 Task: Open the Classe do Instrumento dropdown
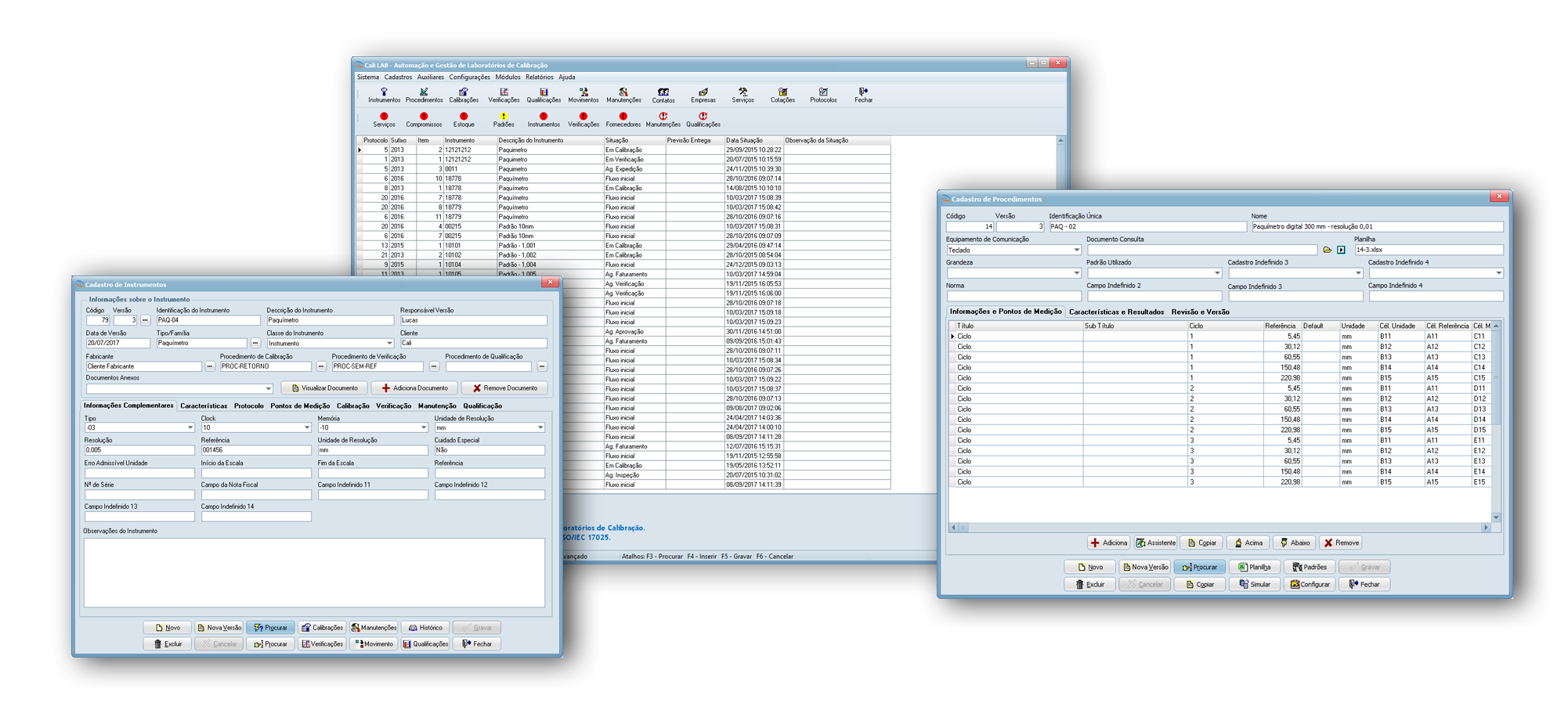click(x=389, y=344)
